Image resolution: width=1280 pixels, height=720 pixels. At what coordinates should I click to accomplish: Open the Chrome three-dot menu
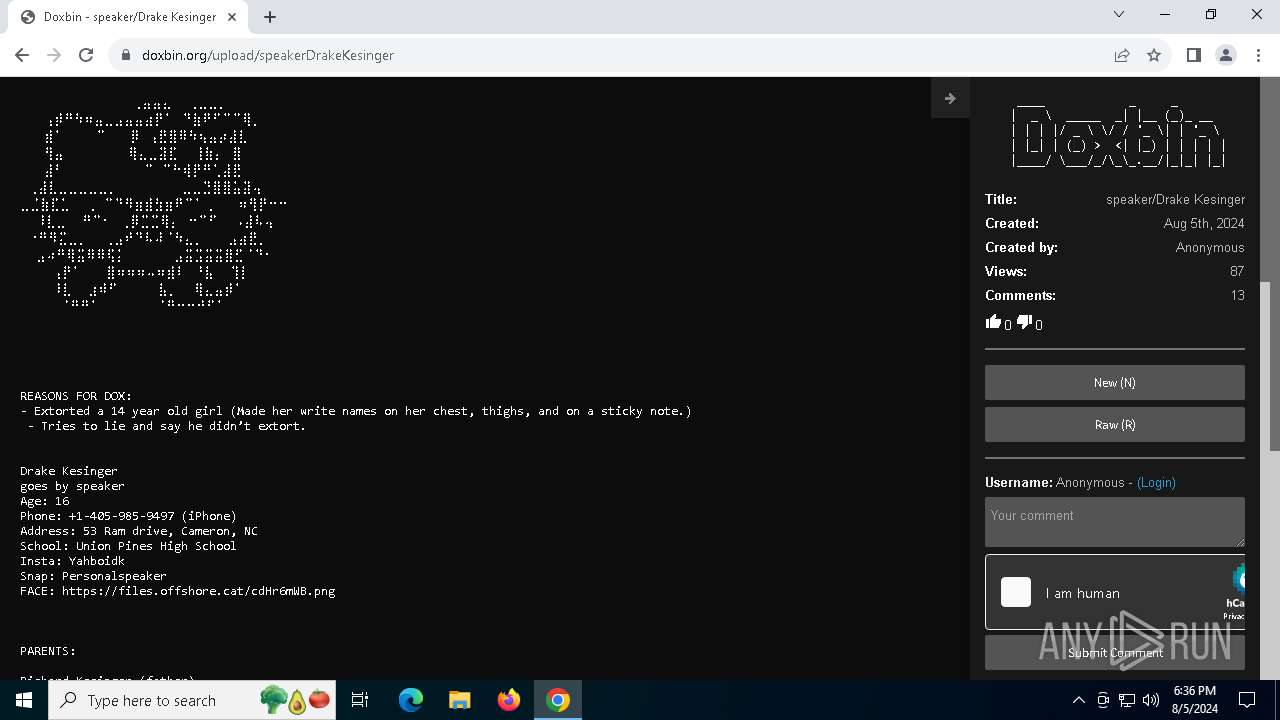pyautogui.click(x=1258, y=55)
